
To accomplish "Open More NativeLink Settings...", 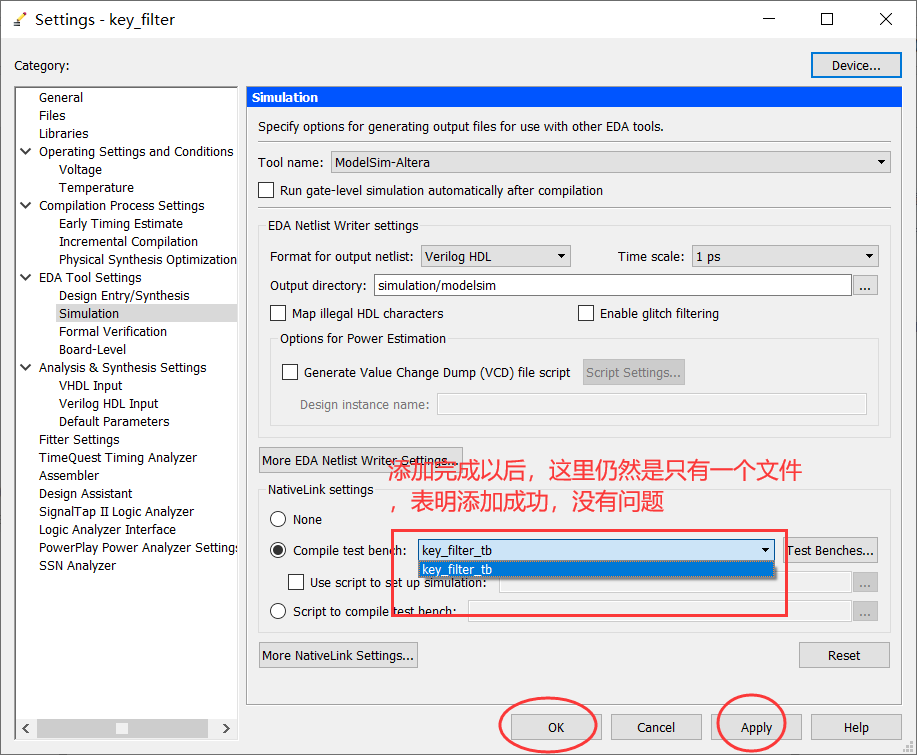I will click(338, 656).
